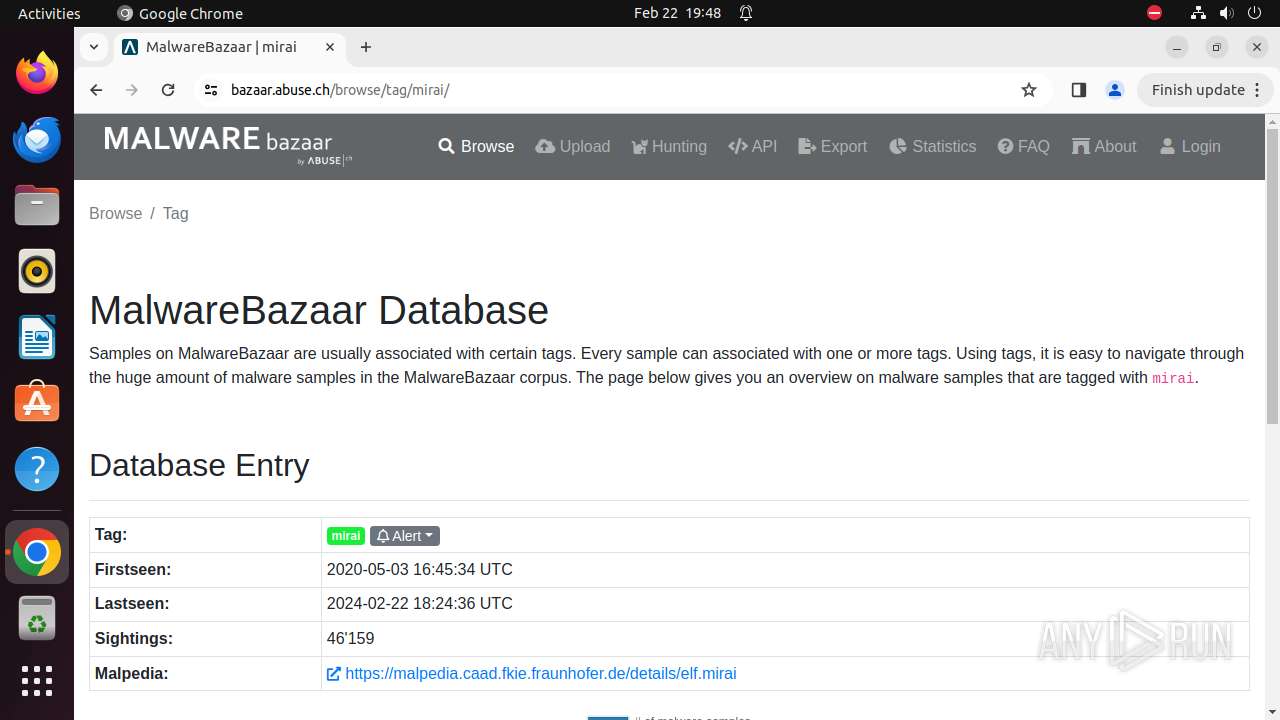Open Activities overview
The width and height of the screenshot is (1280, 720).
coord(49,13)
